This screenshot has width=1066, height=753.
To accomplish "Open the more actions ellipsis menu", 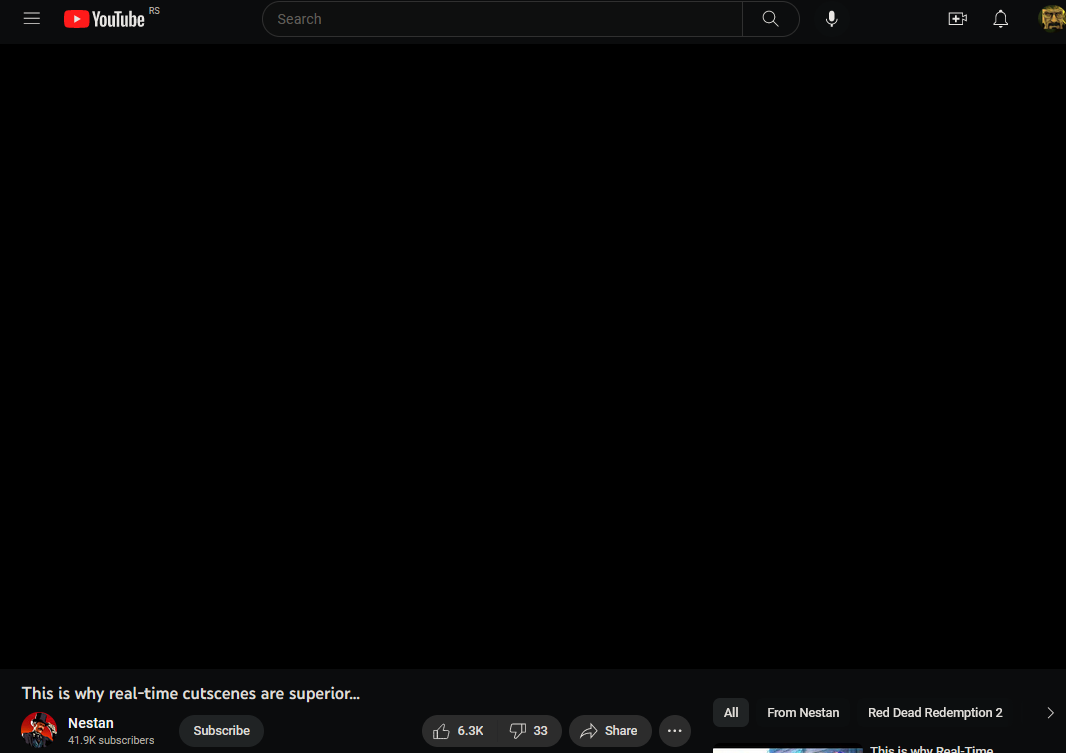I will click(x=674, y=731).
